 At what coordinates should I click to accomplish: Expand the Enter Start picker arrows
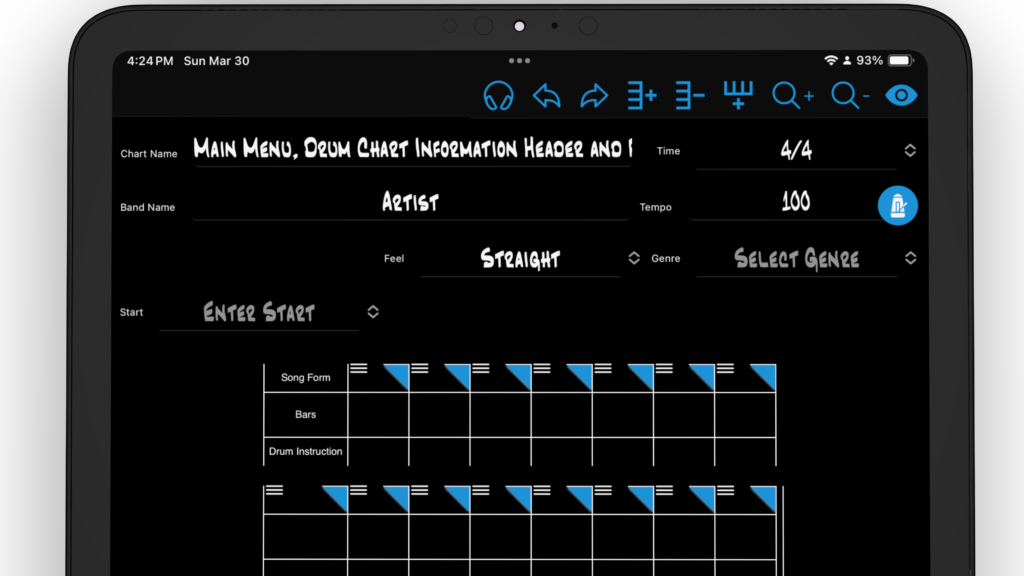tap(373, 312)
